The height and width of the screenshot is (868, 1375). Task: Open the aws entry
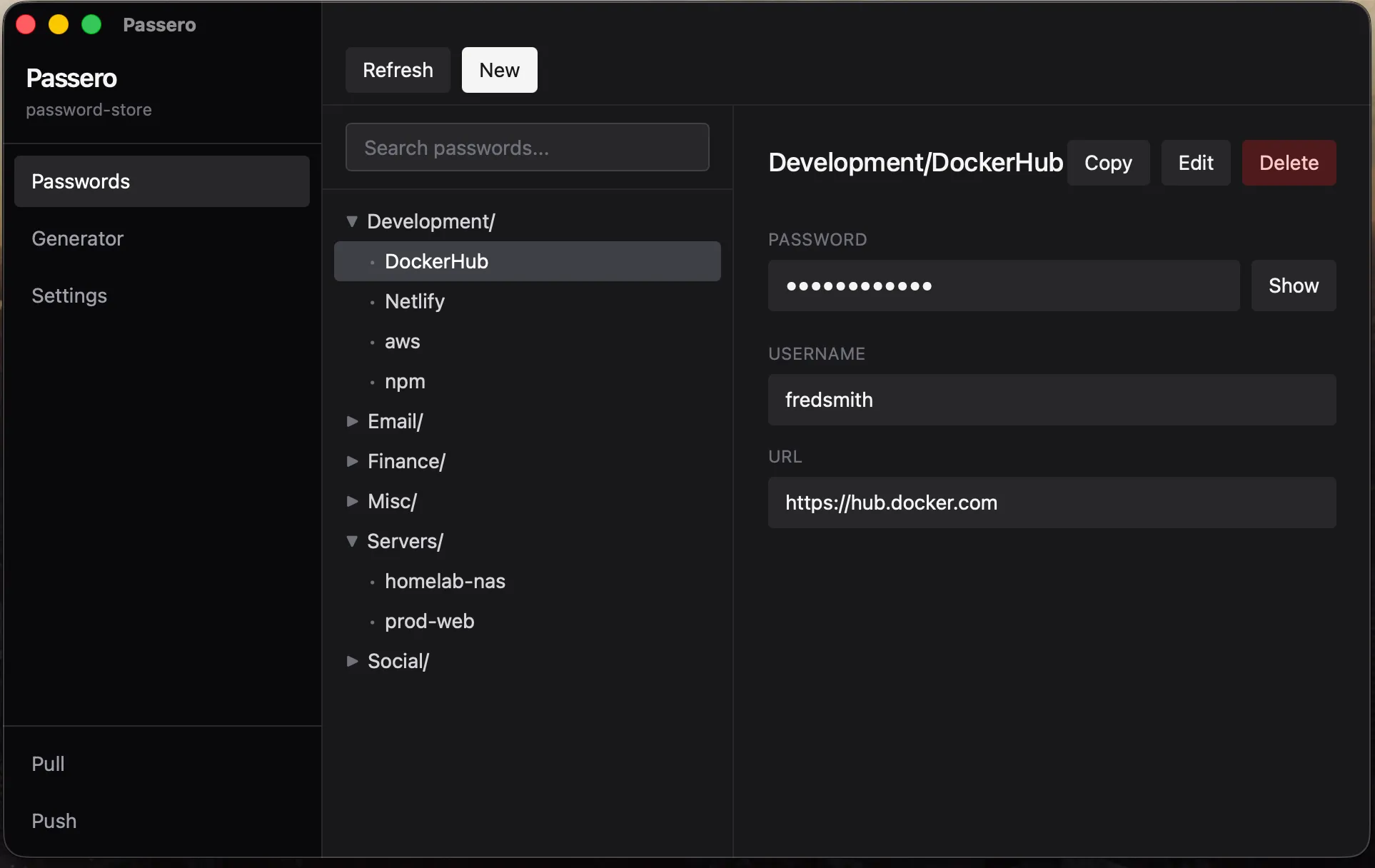(x=402, y=341)
